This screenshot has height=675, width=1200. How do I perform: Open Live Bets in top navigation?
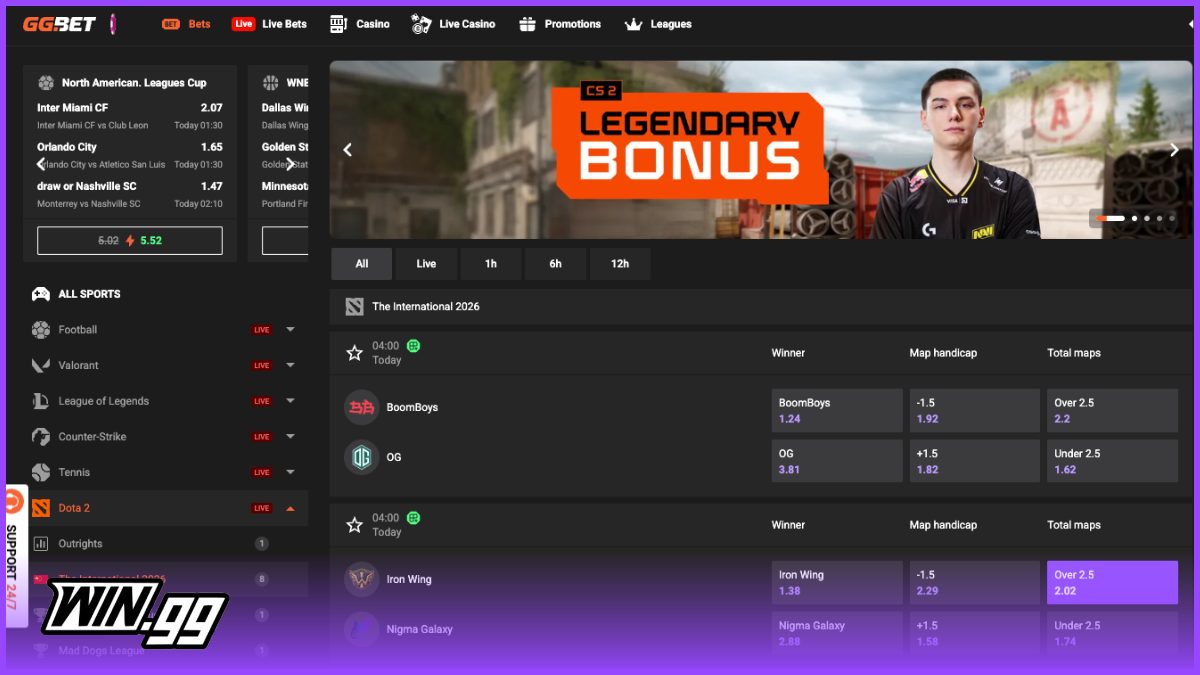pyautogui.click(x=269, y=24)
